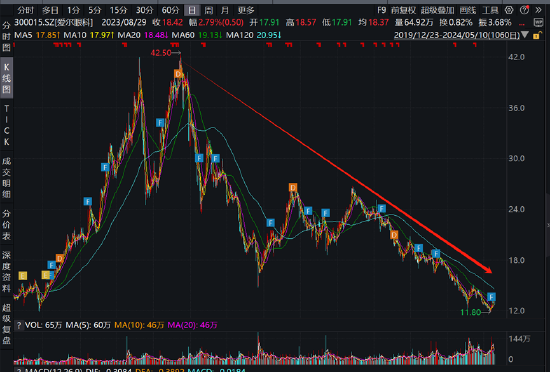The width and height of the screenshot is (550, 372).
Task: Click the 42.50 high price label
Action: (x=161, y=53)
